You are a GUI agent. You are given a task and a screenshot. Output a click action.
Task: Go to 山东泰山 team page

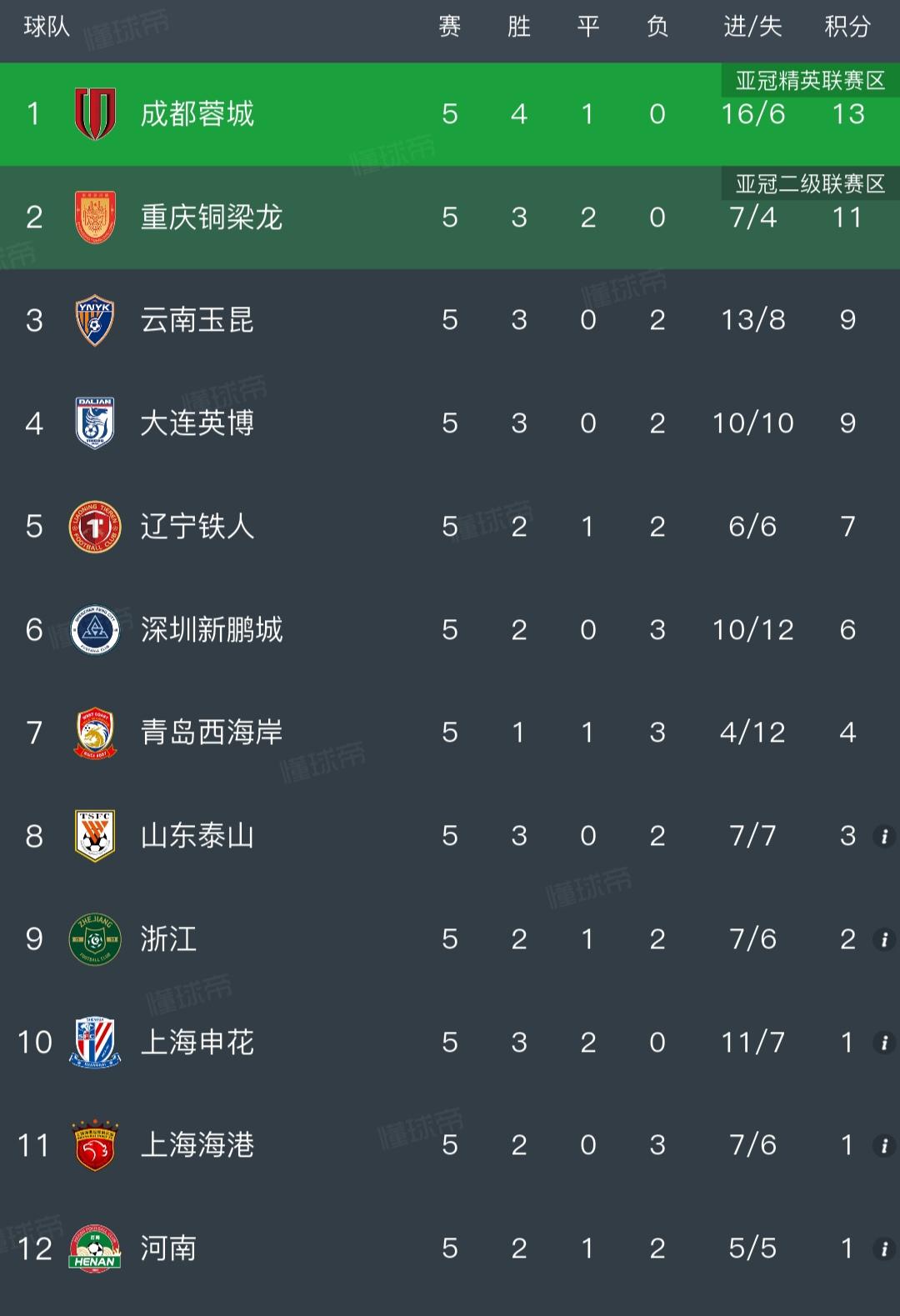197,836
